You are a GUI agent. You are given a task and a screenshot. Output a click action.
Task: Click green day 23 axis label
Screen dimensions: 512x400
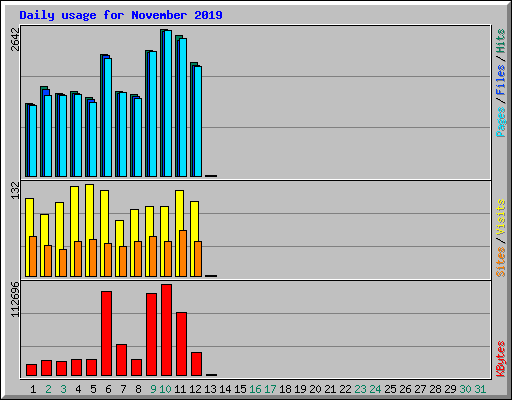click(360, 389)
